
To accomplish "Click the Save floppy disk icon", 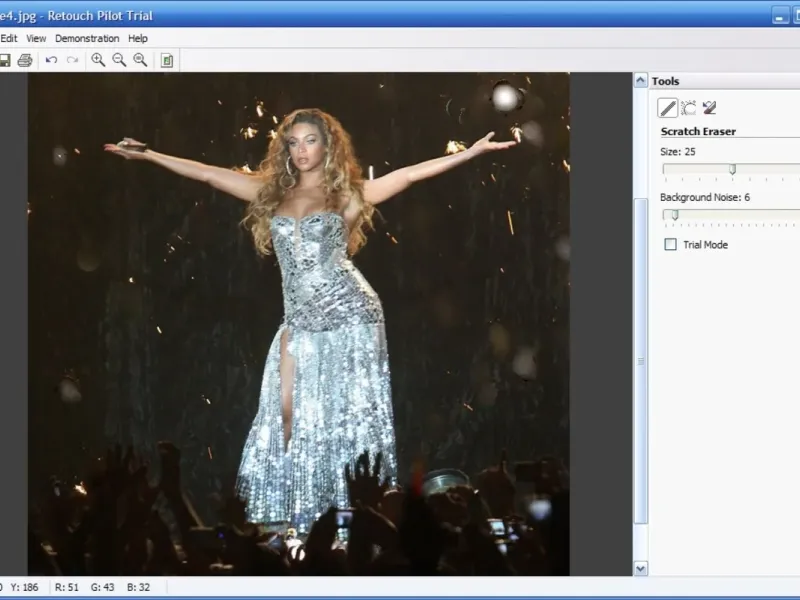I will pos(5,60).
